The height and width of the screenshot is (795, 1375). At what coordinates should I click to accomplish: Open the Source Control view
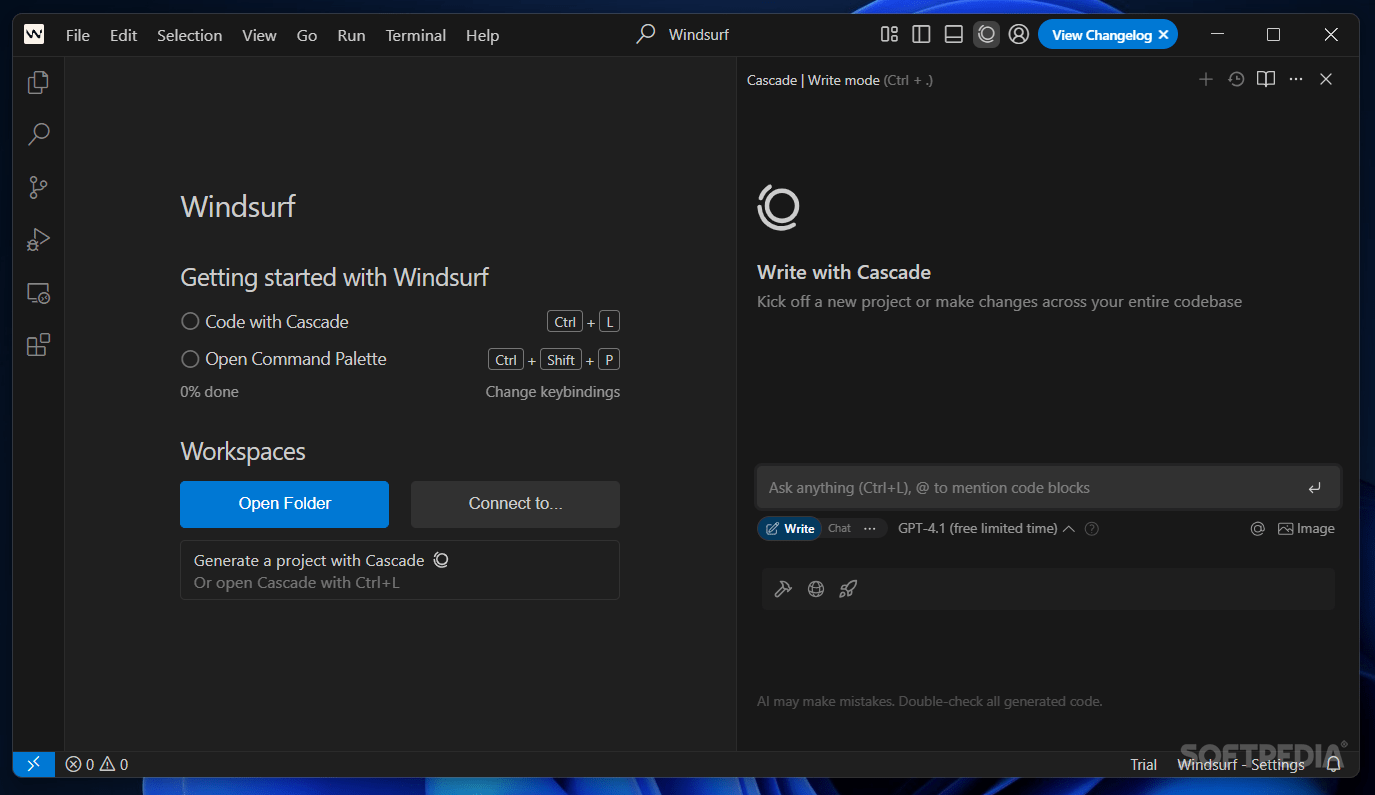point(38,187)
